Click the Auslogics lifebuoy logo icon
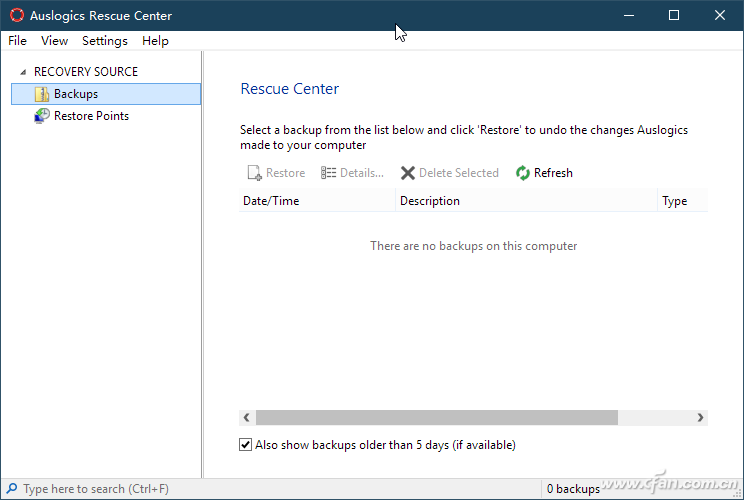Viewport: 744px width, 500px height. coord(17,15)
